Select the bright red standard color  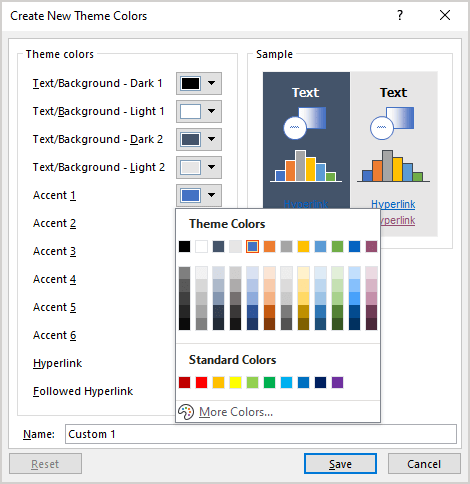pos(201,383)
